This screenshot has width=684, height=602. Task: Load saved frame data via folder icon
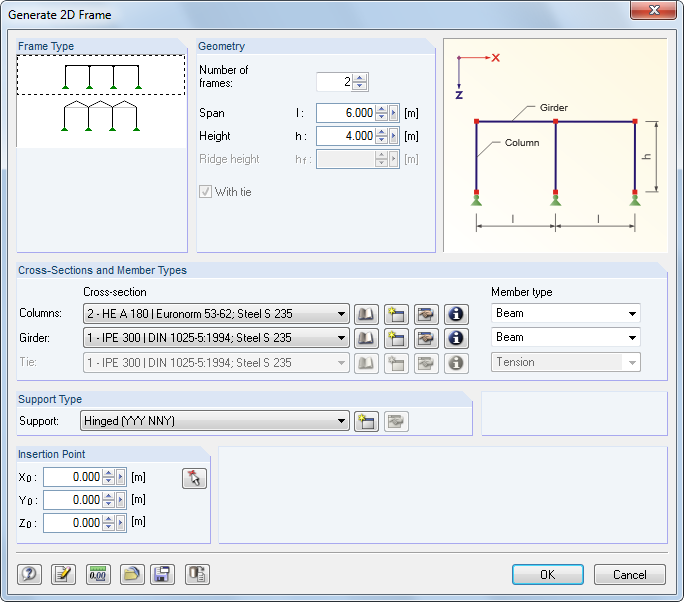(x=132, y=574)
